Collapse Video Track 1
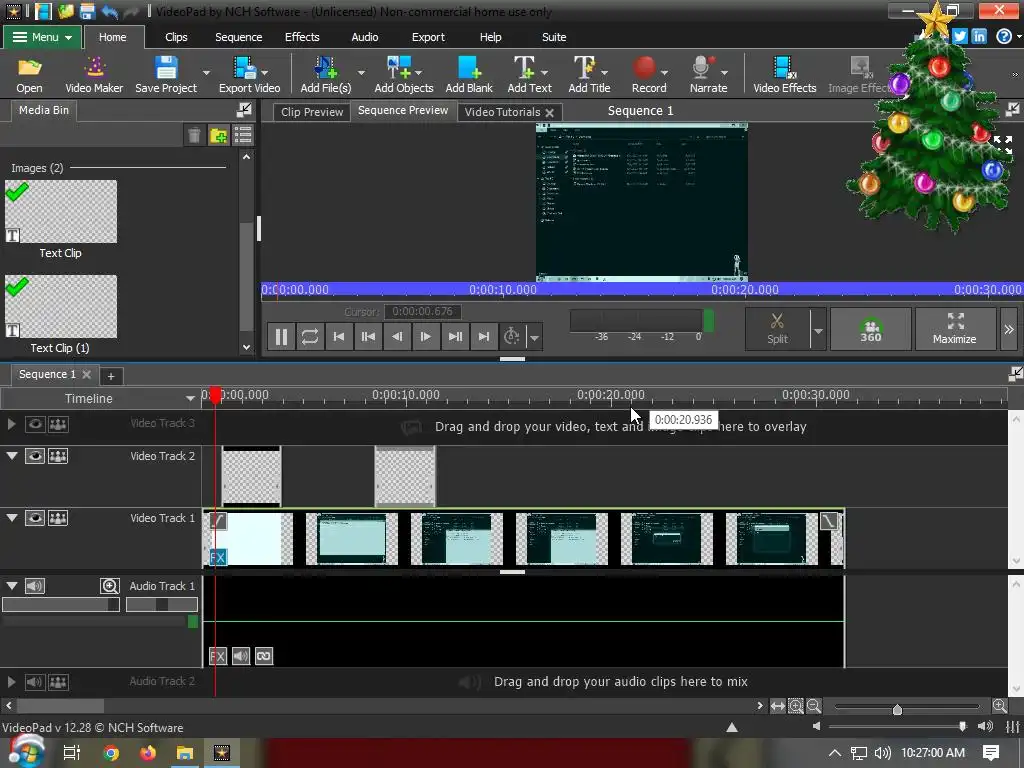The image size is (1024, 768). point(12,518)
